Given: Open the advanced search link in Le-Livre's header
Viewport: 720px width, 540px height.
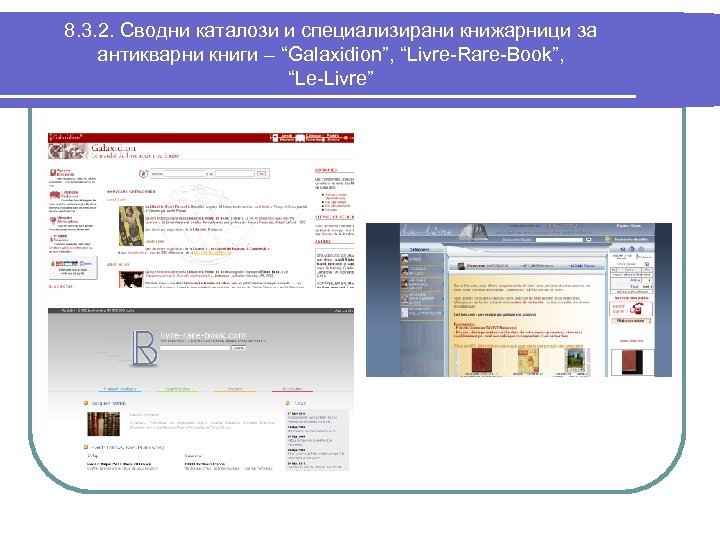Looking at the screenshot, I should pyautogui.click(x=631, y=239).
